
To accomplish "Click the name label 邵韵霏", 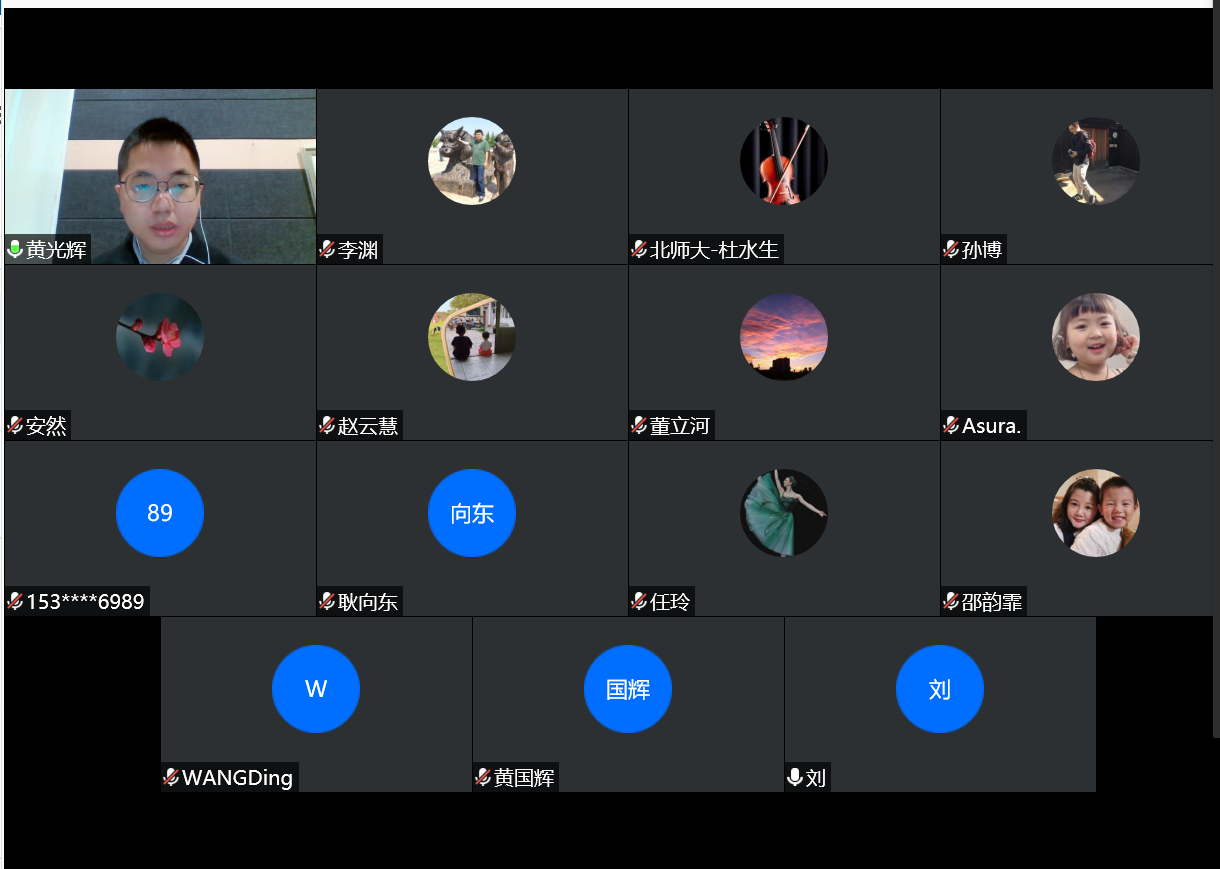I will [992, 602].
